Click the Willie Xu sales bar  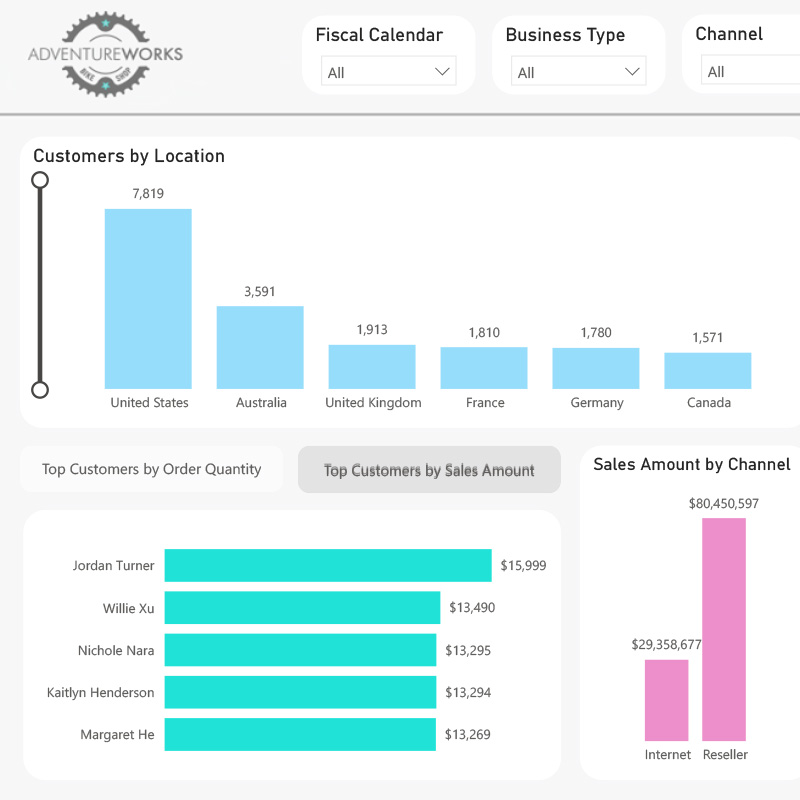click(x=302, y=608)
